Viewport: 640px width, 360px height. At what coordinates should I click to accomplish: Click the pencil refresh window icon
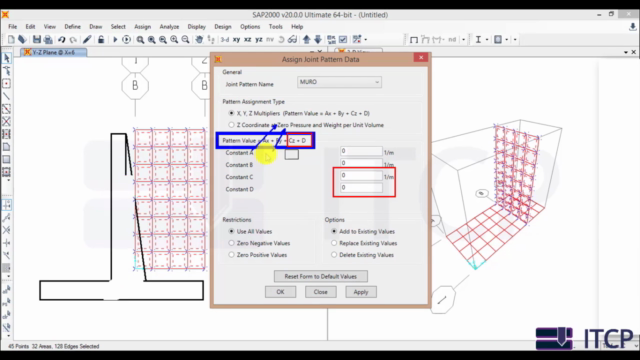point(87,39)
